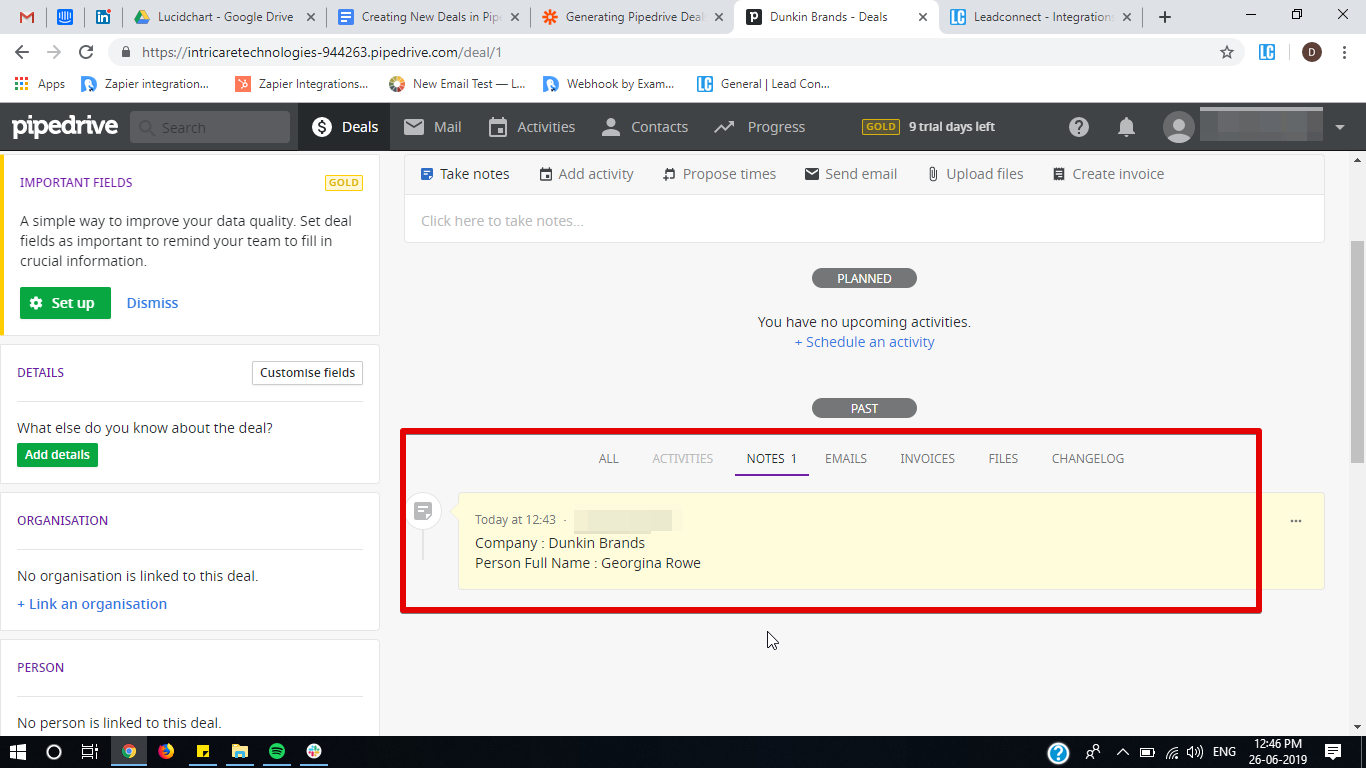The height and width of the screenshot is (768, 1366).
Task: Open Firefox from the taskbar
Action: [166, 751]
